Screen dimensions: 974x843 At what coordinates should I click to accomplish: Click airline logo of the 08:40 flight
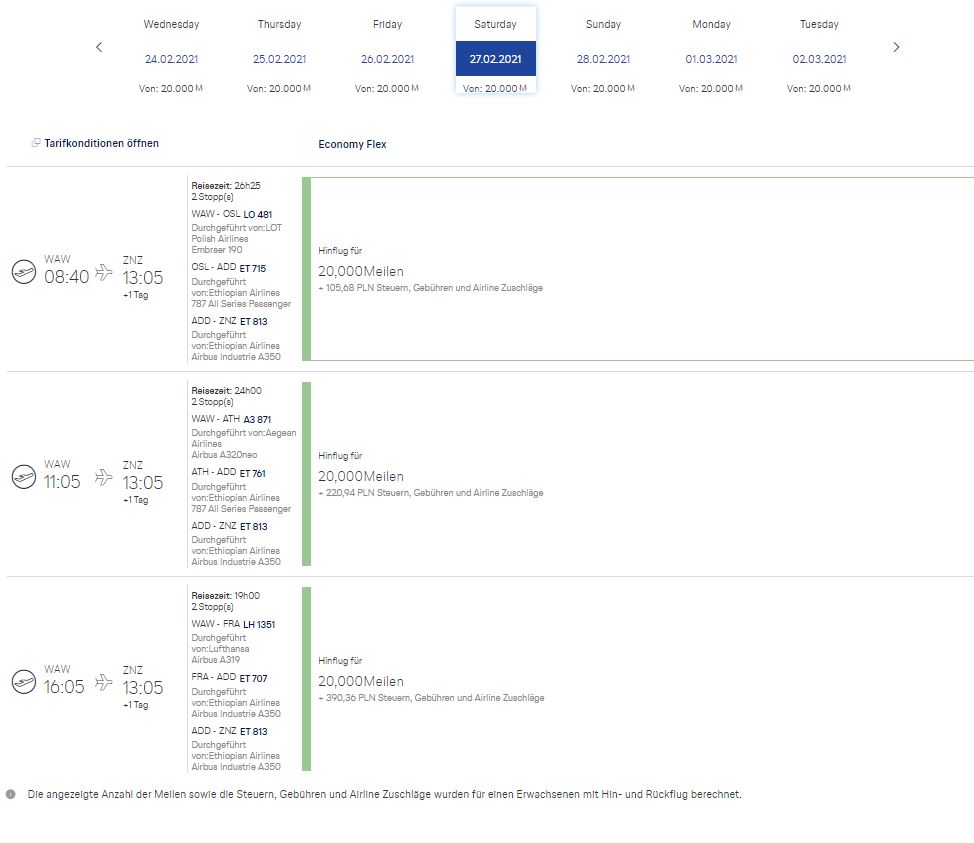pyautogui.click(x=24, y=271)
